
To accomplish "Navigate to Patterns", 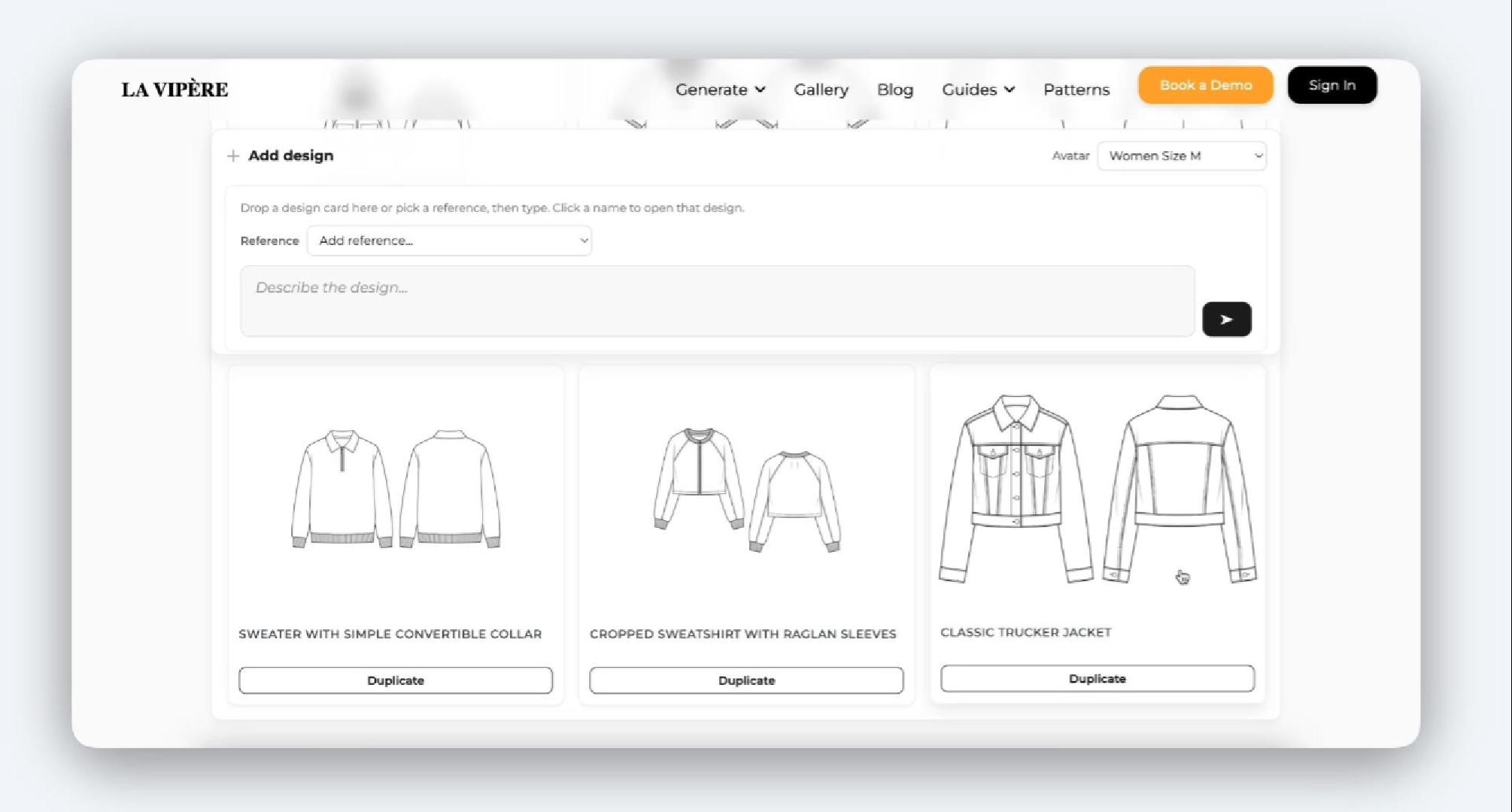I will coord(1076,89).
